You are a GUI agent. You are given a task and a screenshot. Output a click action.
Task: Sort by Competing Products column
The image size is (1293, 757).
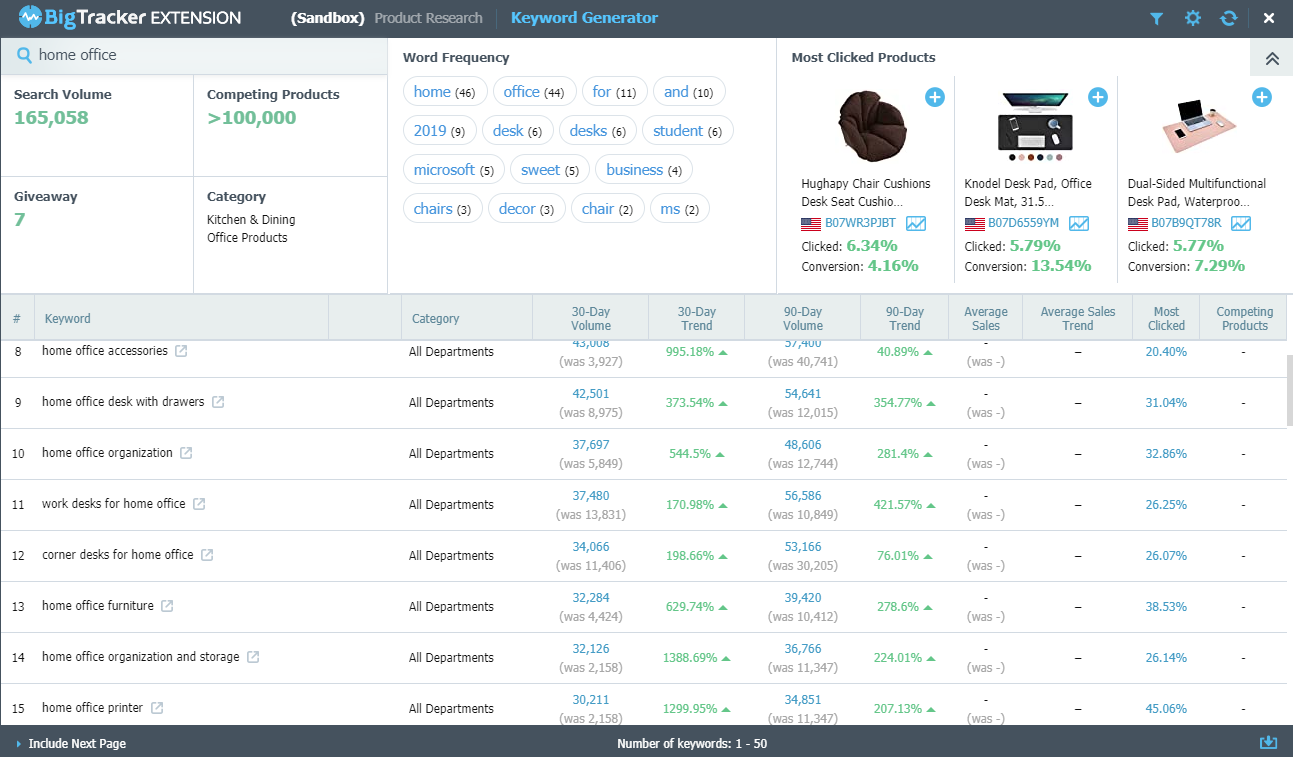(1245, 319)
